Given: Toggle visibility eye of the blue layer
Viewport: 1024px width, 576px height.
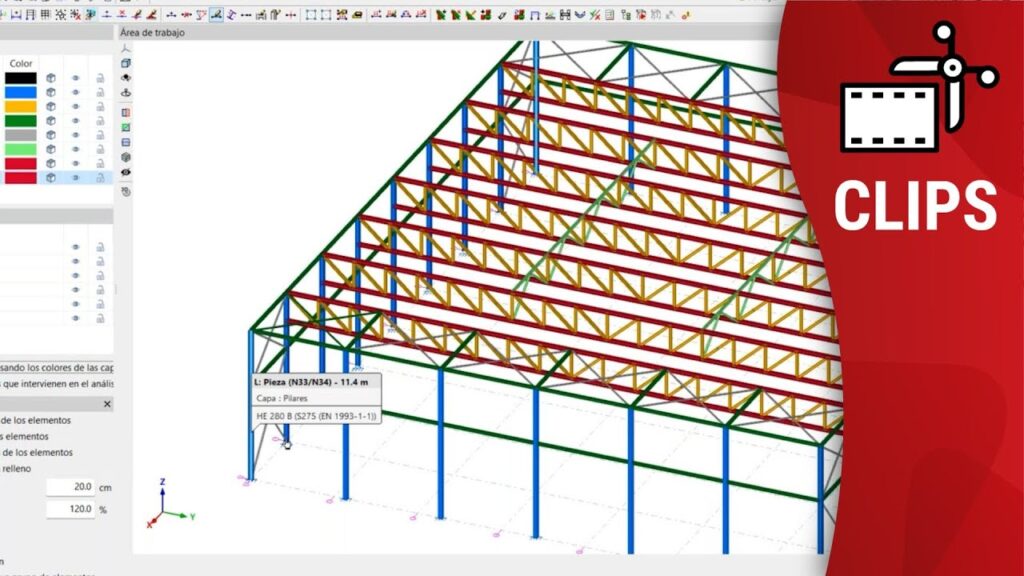Looking at the screenshot, I should tap(75, 92).
